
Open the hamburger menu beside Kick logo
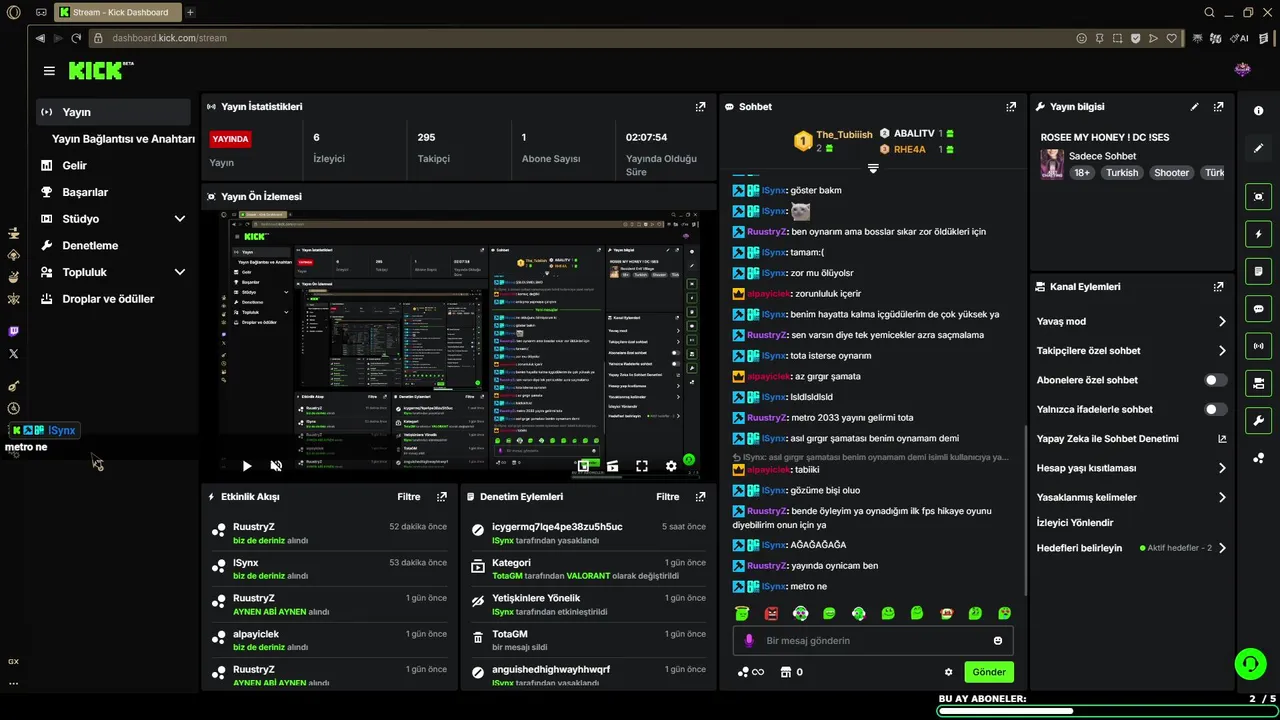49,71
